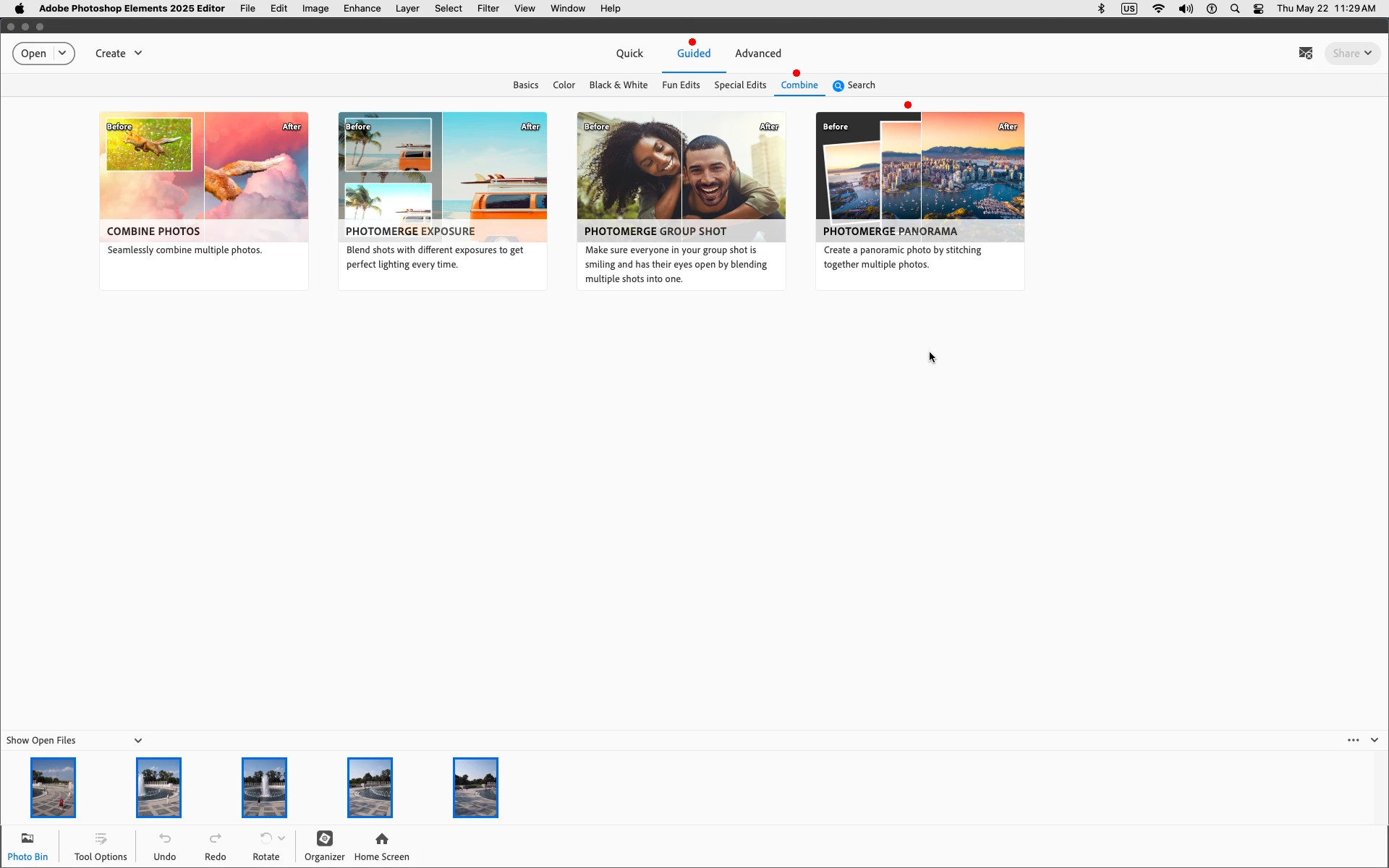Viewport: 1389px width, 868px height.
Task: Switch to the Advanced mode tab
Action: pos(757,54)
